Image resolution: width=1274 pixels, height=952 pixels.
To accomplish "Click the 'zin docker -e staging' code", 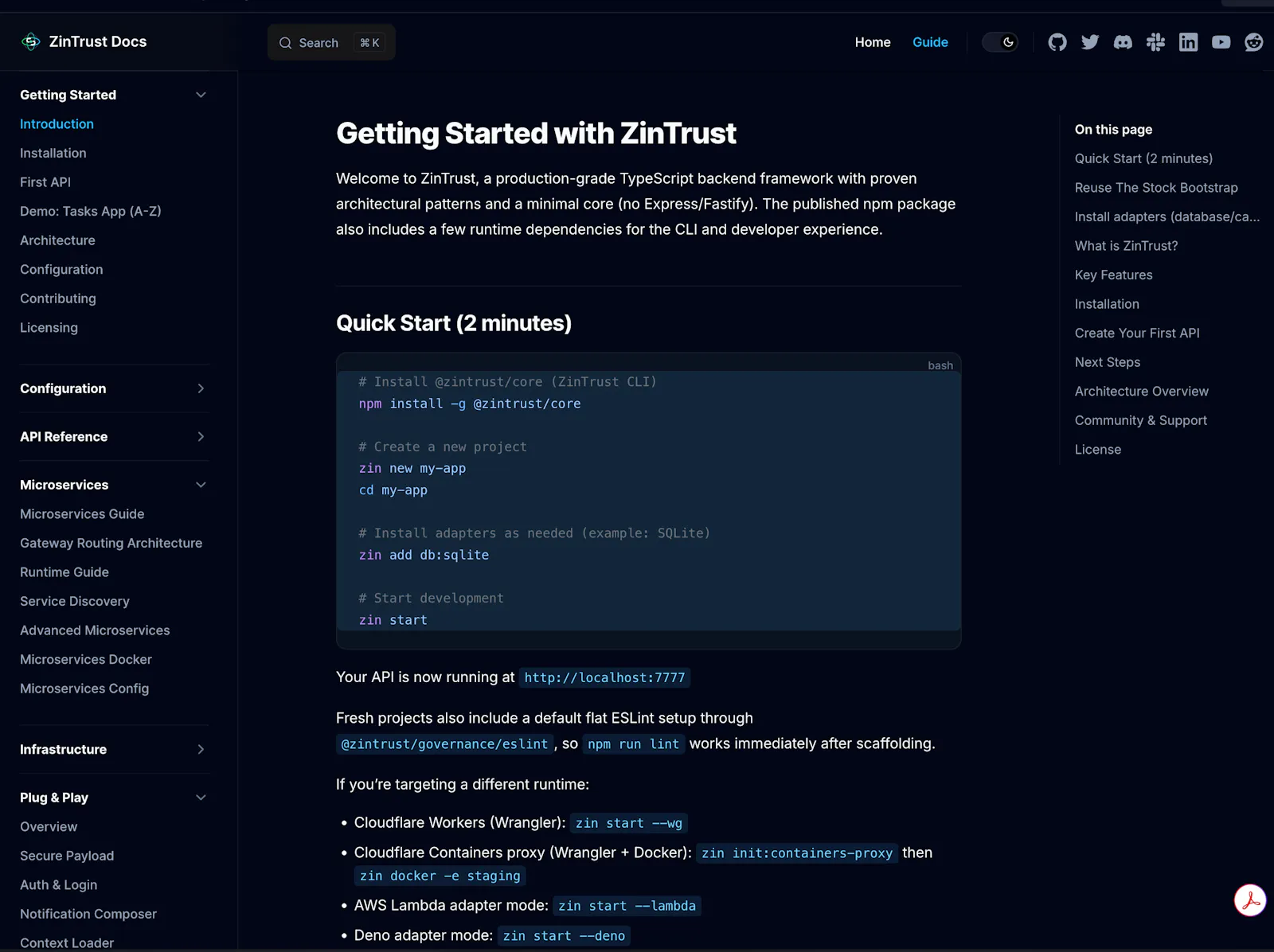I will pyautogui.click(x=440, y=876).
